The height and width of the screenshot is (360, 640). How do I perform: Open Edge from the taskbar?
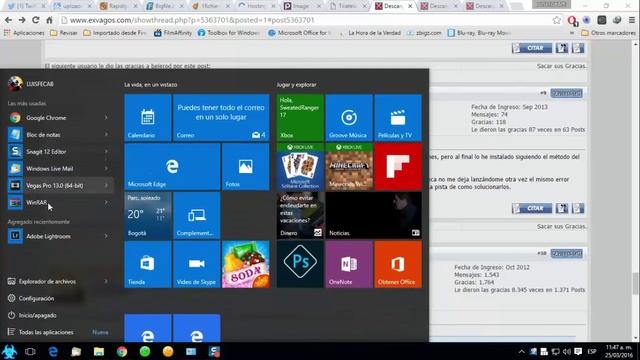click(x=53, y=351)
